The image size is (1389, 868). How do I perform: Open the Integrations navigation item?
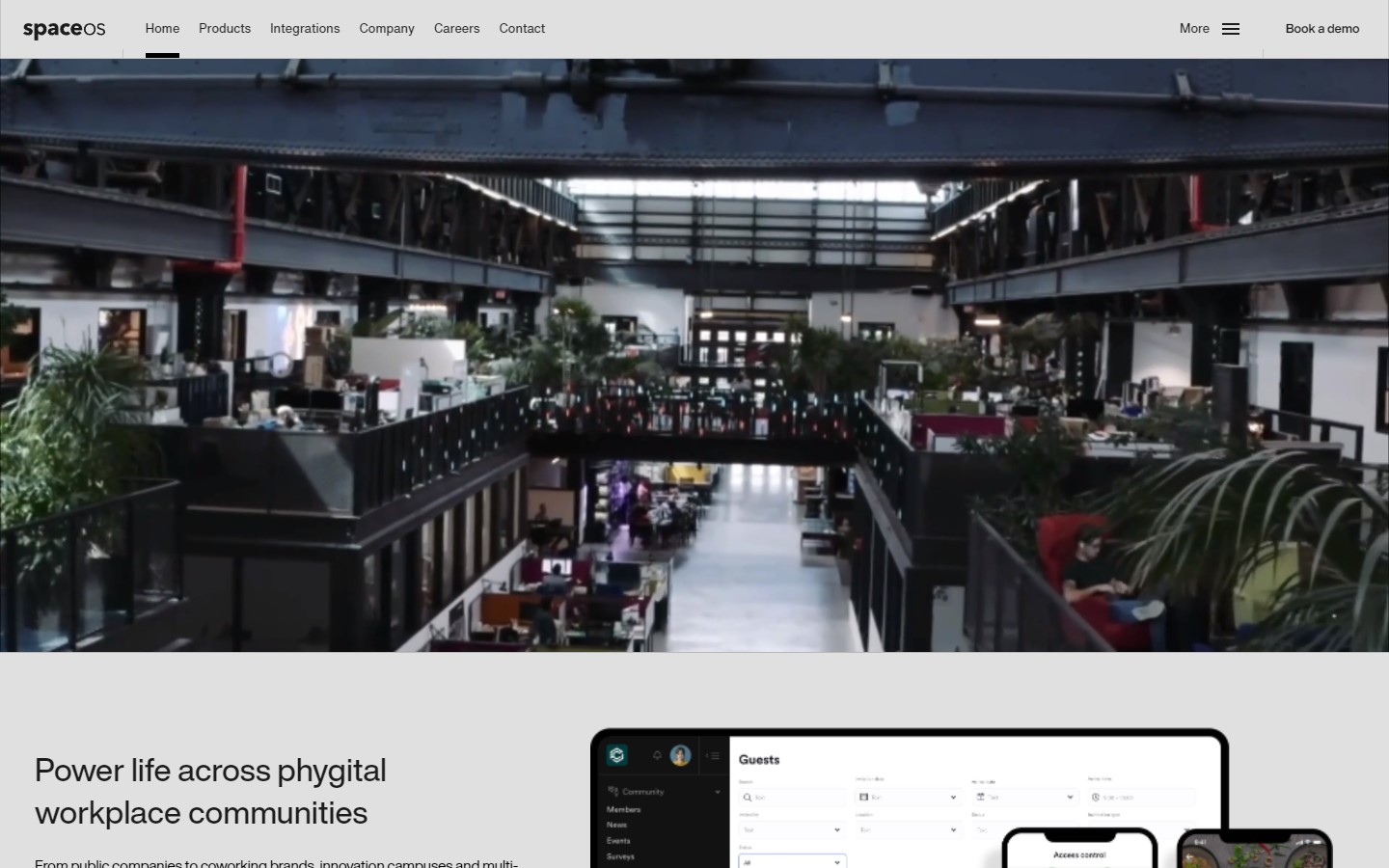pyautogui.click(x=305, y=28)
